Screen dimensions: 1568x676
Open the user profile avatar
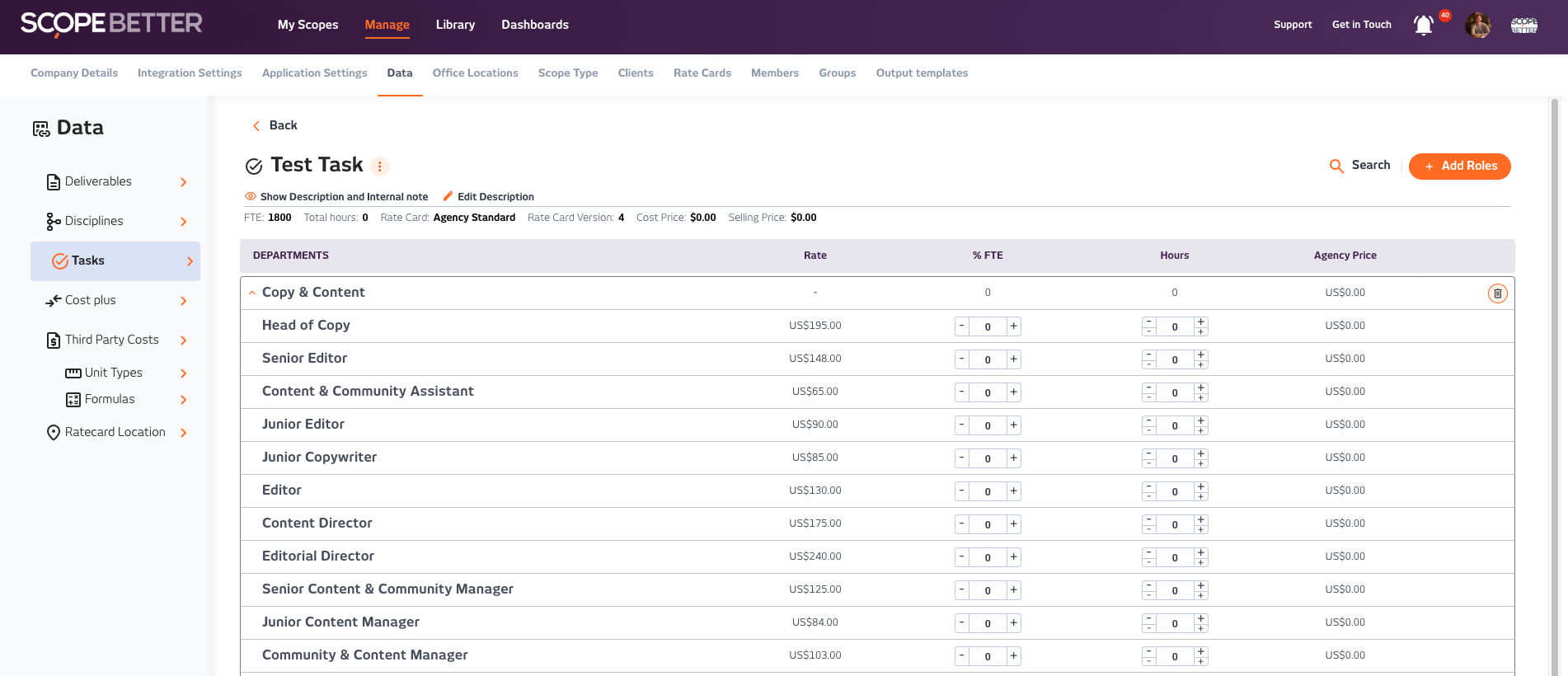tap(1477, 26)
